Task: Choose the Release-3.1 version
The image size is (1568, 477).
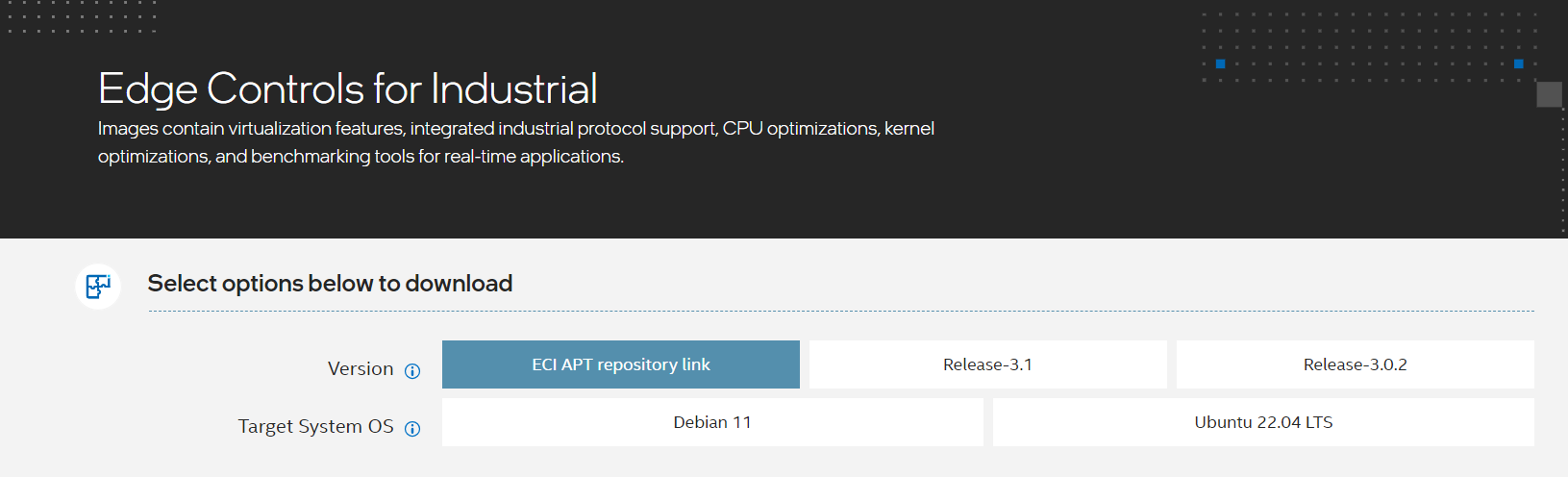Action: [988, 364]
